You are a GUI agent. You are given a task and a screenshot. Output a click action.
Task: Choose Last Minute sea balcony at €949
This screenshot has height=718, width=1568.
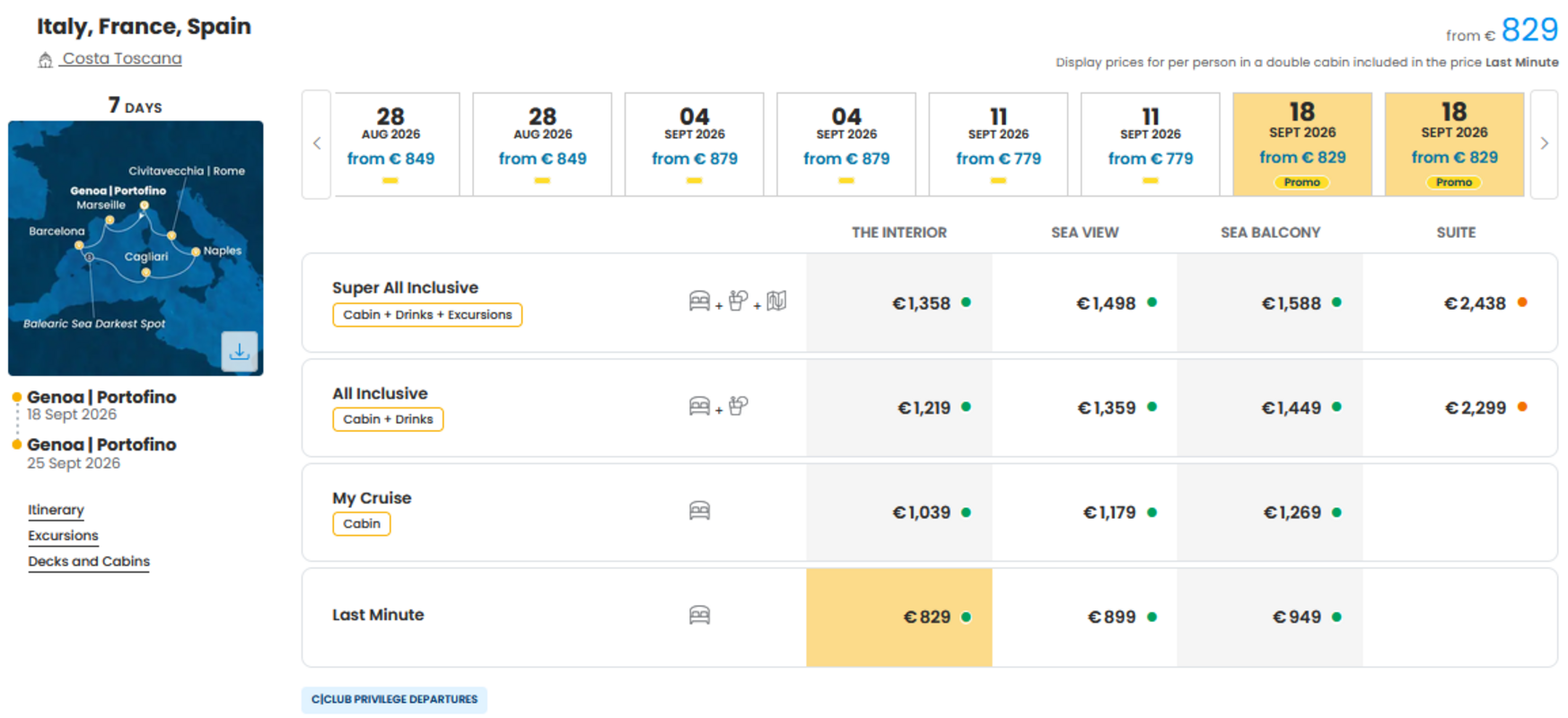(1270, 617)
